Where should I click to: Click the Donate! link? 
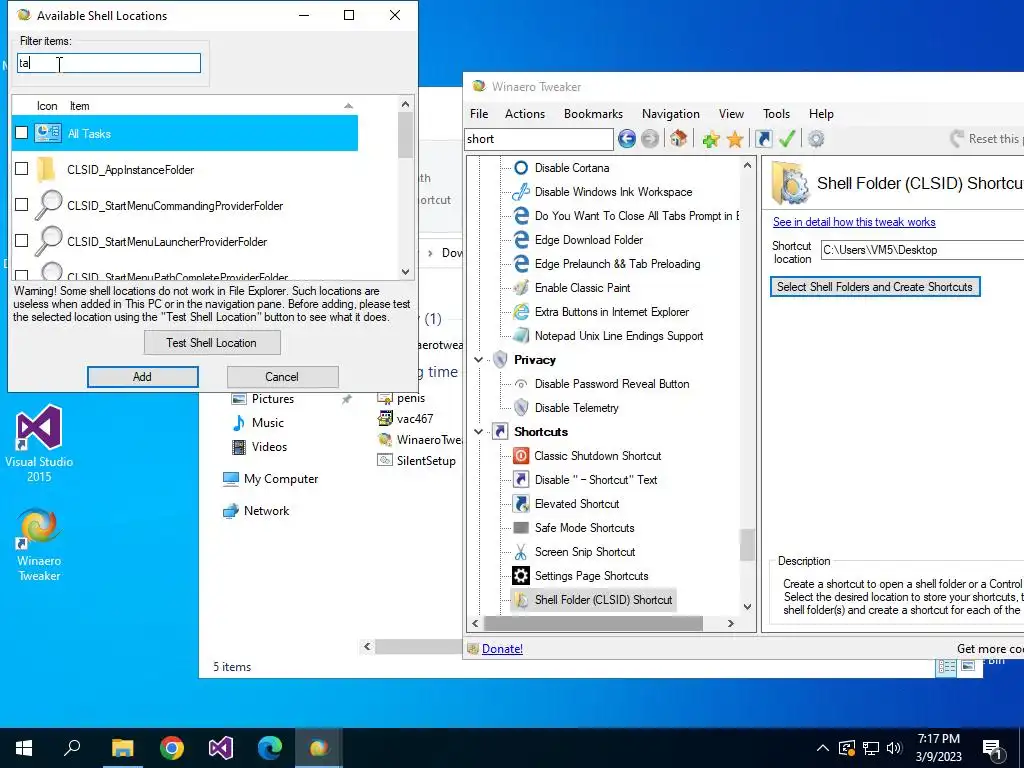(502, 648)
